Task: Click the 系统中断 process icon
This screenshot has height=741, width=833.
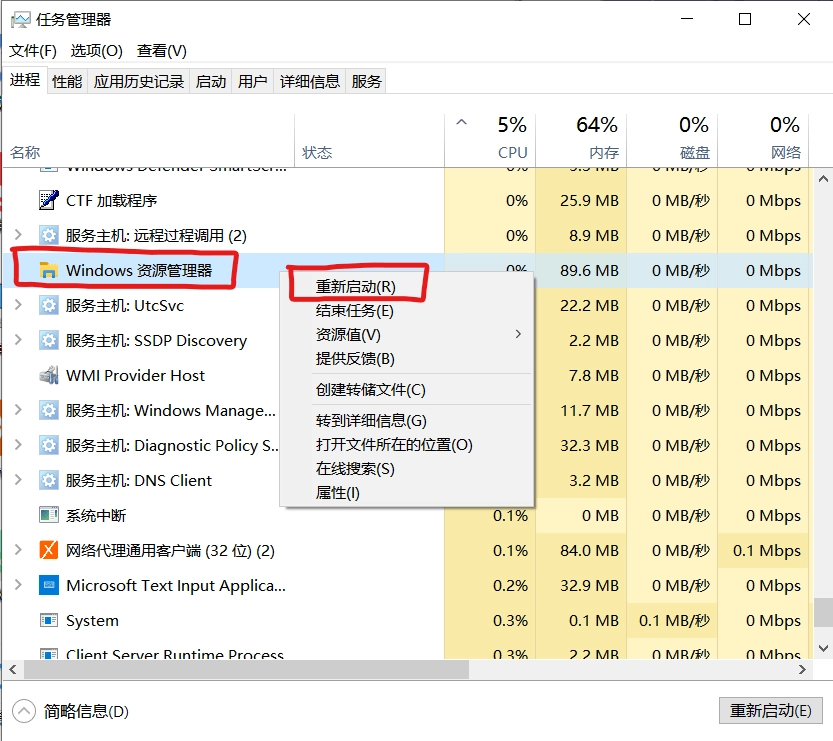Action: click(x=49, y=515)
